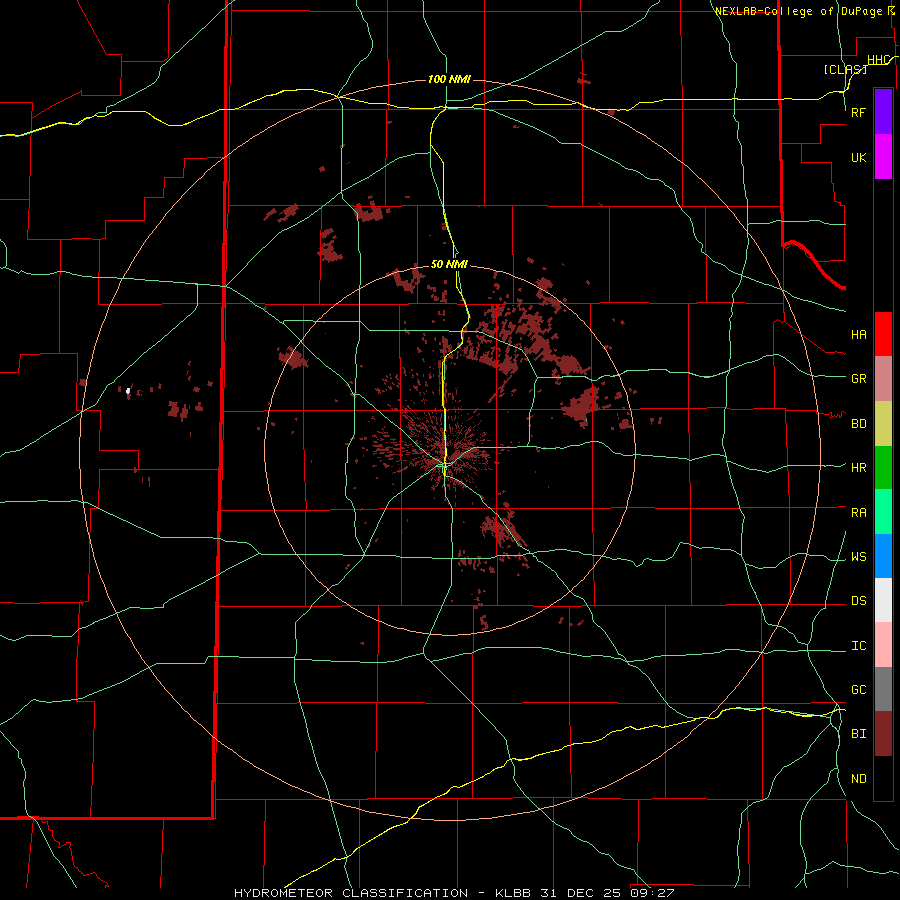The height and width of the screenshot is (900, 900).
Task: Click the DS white legend swatch
Action: [883, 600]
